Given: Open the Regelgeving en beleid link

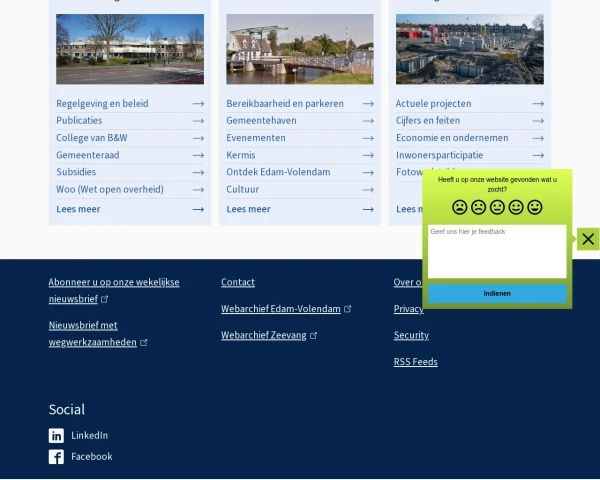Looking at the screenshot, I should pyautogui.click(x=102, y=103).
